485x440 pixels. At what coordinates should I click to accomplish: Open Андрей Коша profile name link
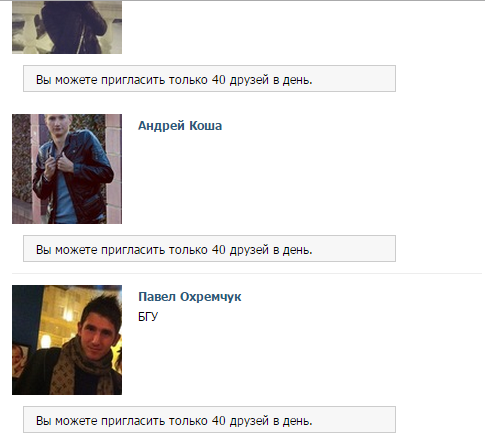pyautogui.click(x=180, y=126)
